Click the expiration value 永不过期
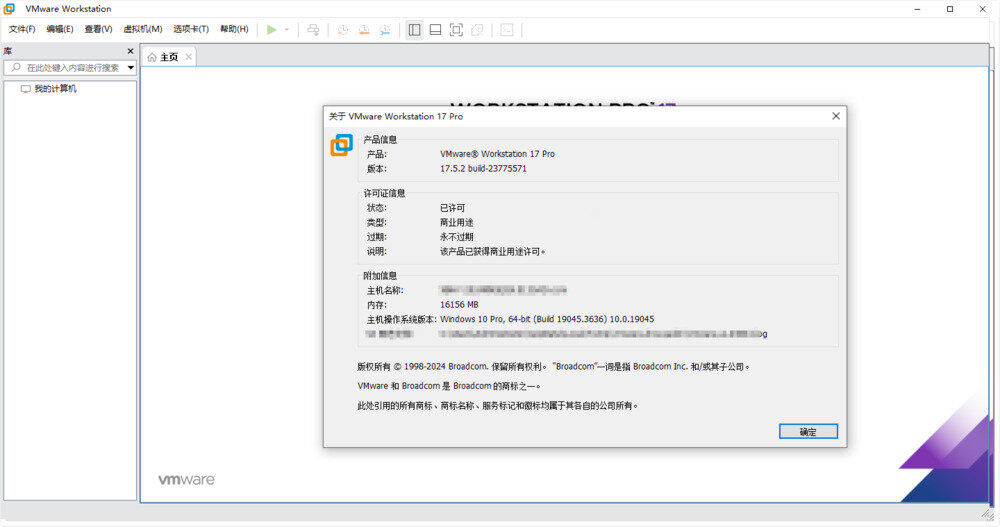This screenshot has height=527, width=1000. click(457, 237)
